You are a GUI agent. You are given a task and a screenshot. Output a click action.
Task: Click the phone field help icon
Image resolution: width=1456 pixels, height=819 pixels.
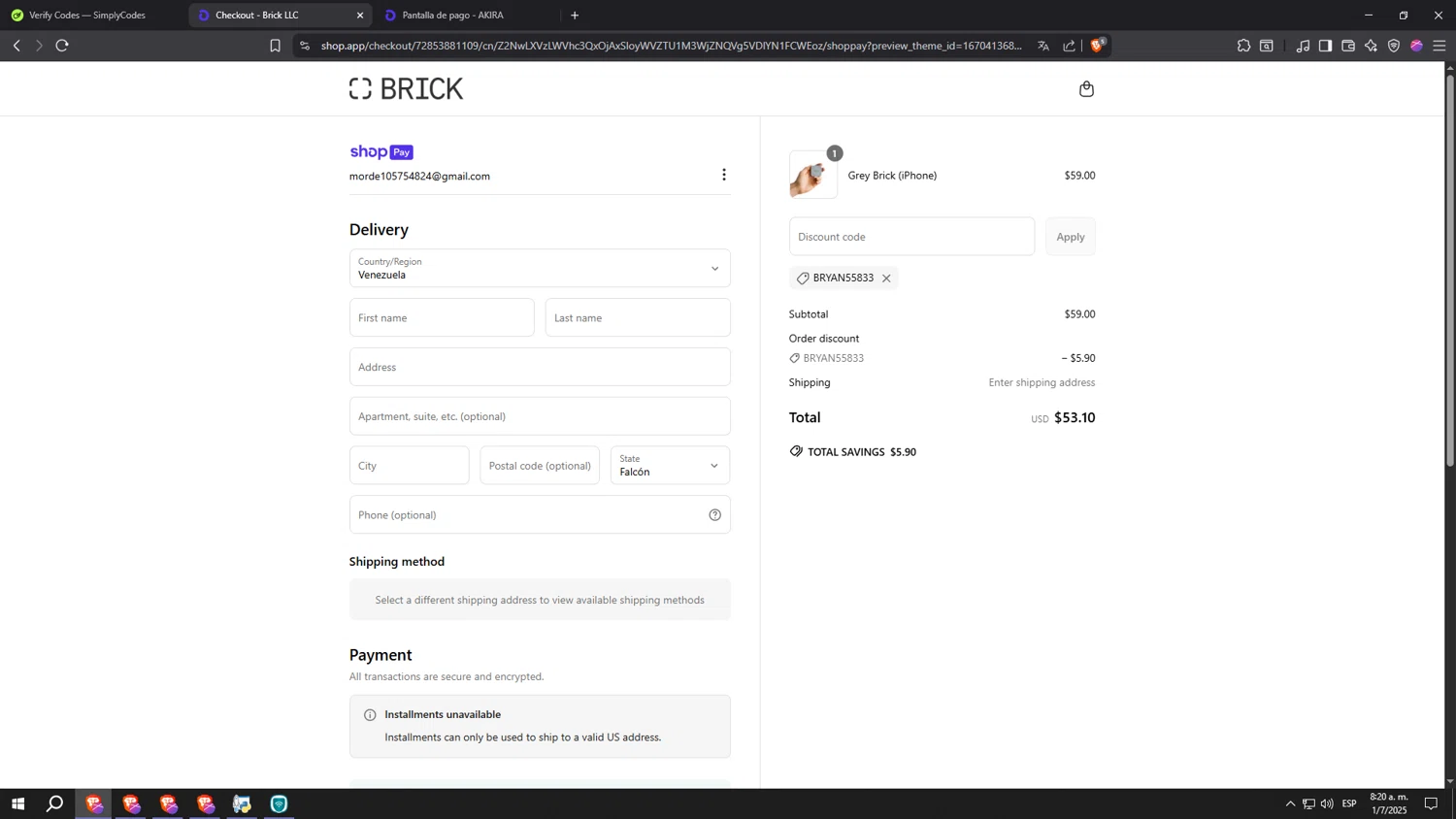(714, 515)
